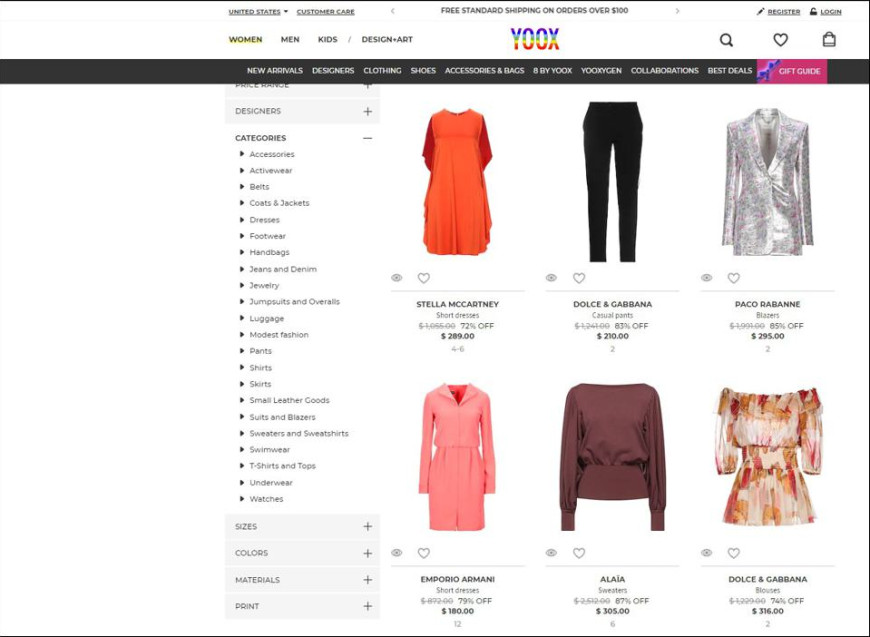Show previous promo banner message arrow

pyautogui.click(x=393, y=11)
